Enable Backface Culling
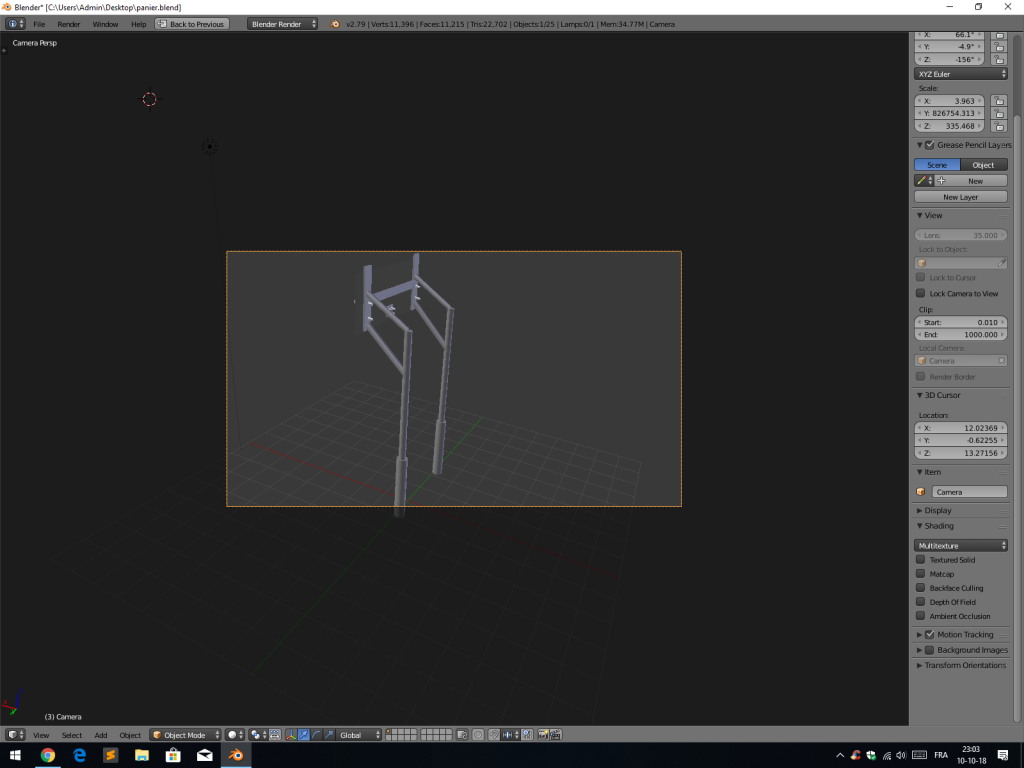Screen dimensions: 1024x768 pyautogui.click(x=920, y=588)
